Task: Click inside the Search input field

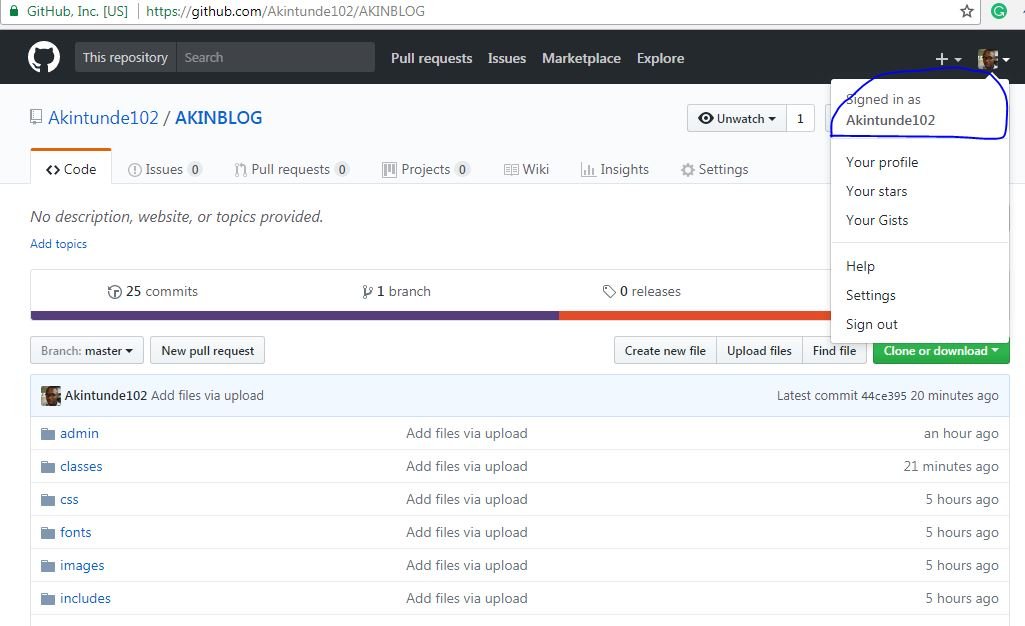Action: coord(275,58)
